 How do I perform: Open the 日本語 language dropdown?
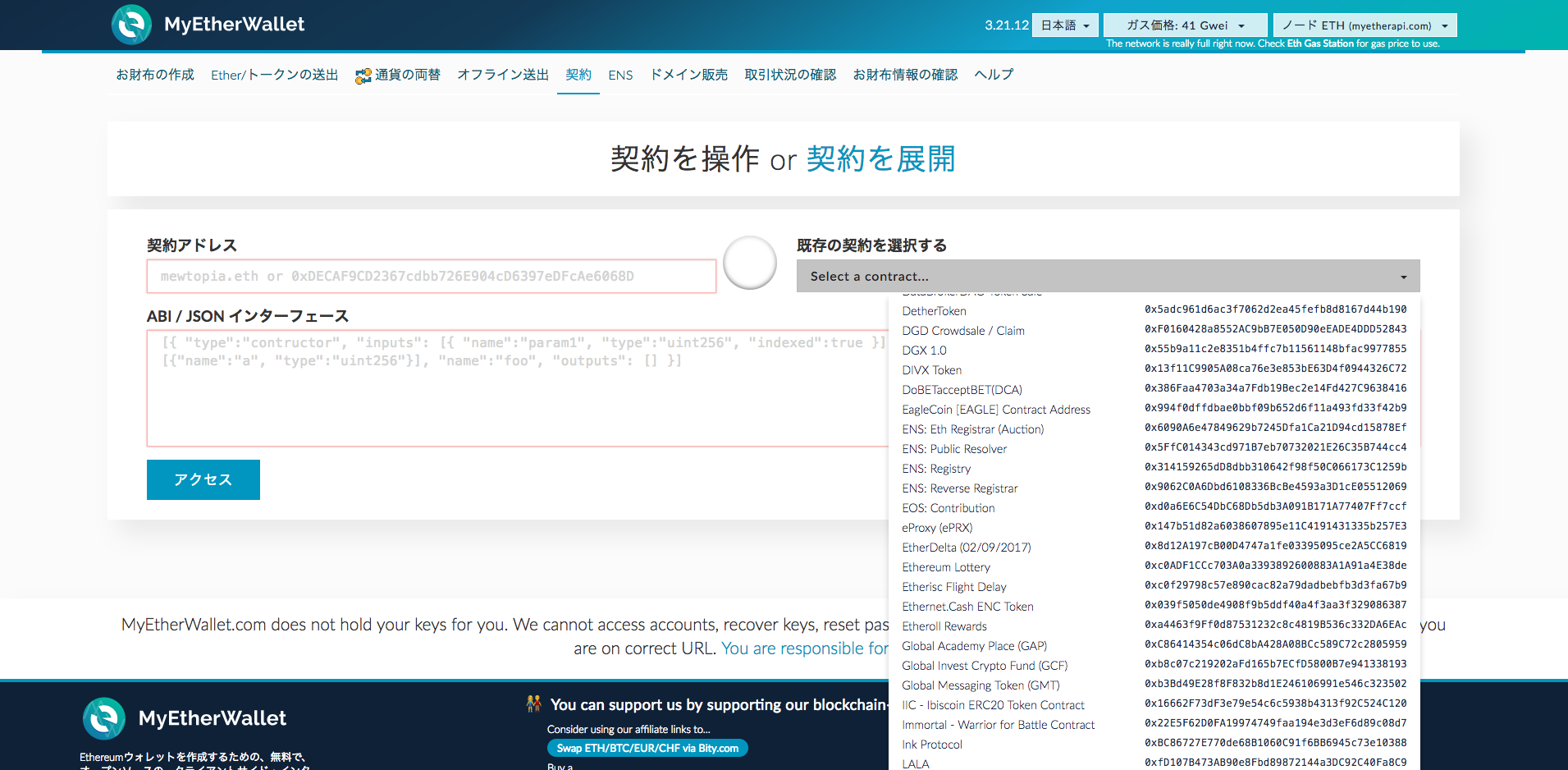(x=1064, y=25)
